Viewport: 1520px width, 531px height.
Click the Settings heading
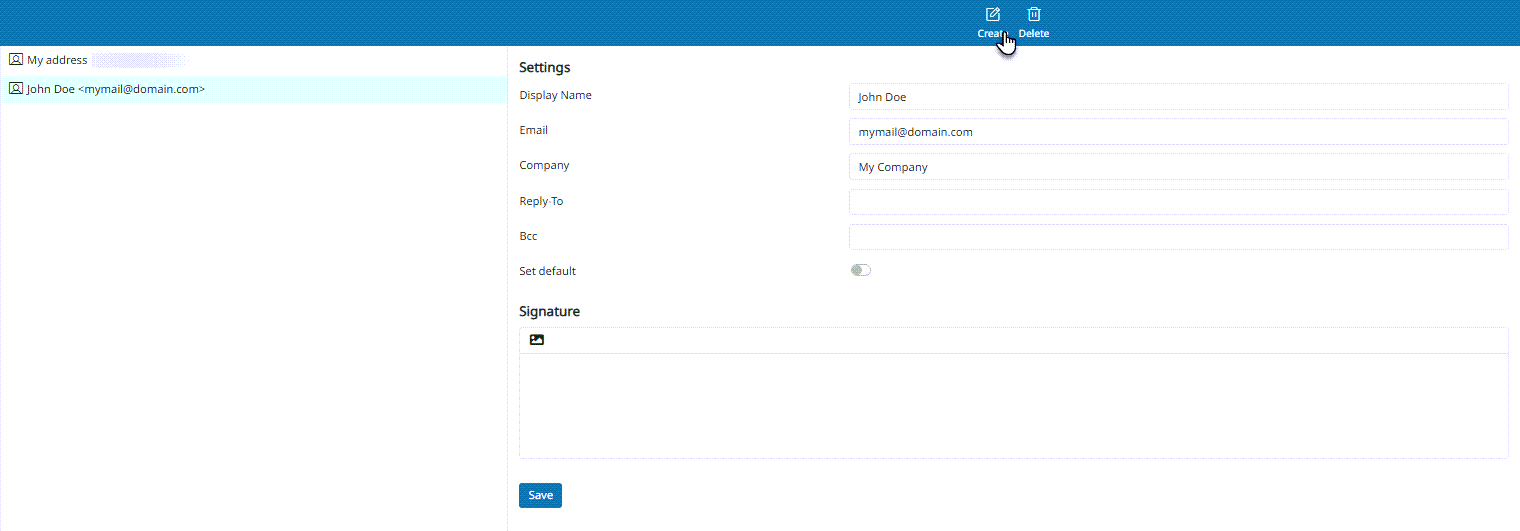coord(545,68)
